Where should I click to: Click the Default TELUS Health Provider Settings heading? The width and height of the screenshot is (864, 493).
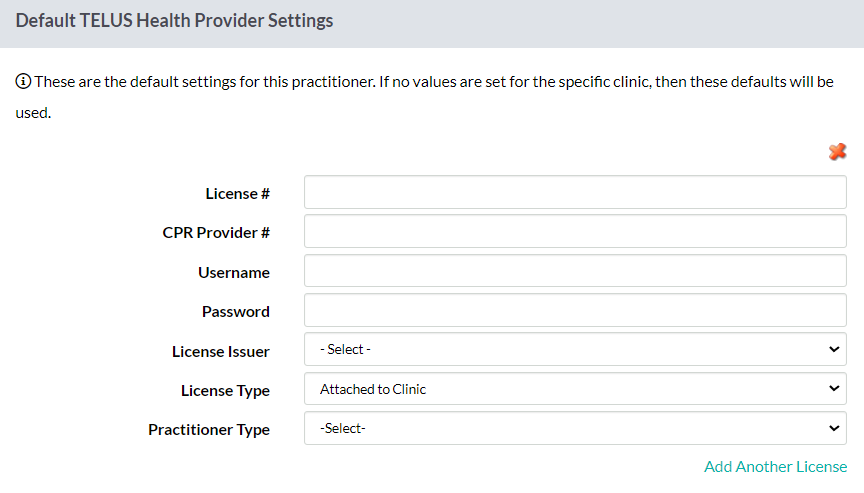tap(174, 20)
